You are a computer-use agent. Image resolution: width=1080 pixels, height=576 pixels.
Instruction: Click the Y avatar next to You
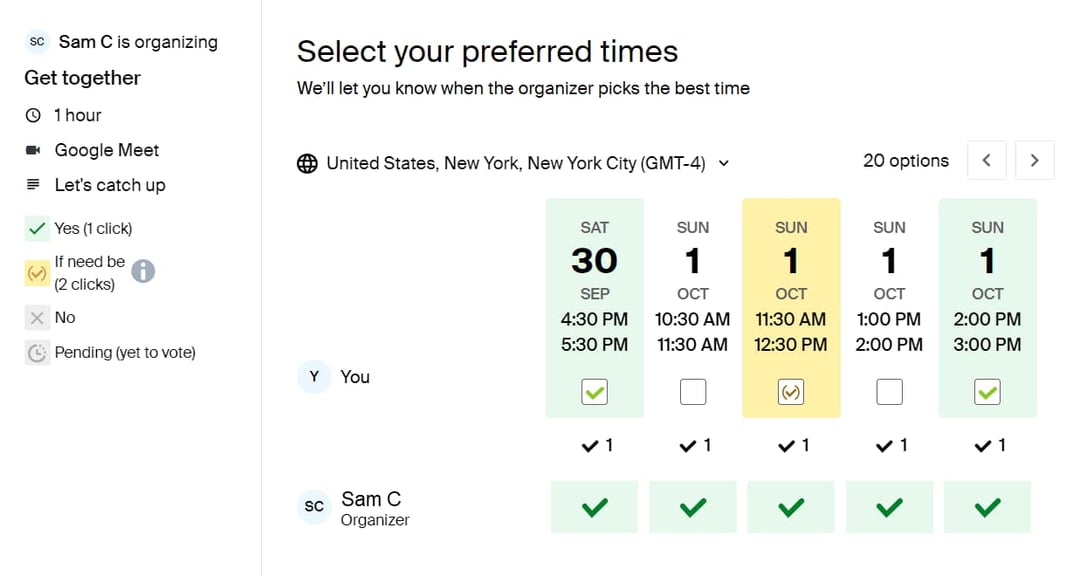[x=314, y=377]
